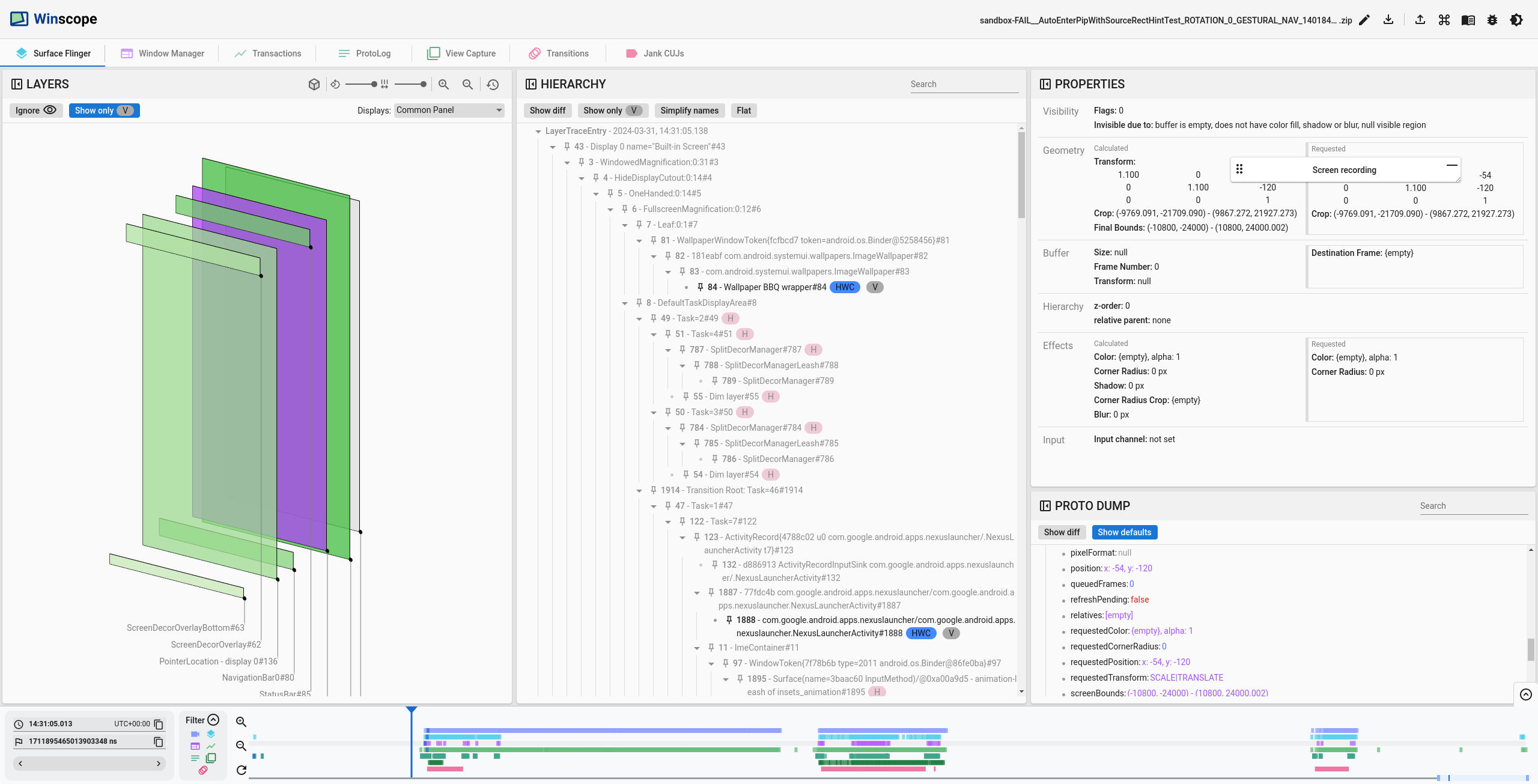Click the share/upload icon in title bar
Image resolution: width=1538 pixels, height=784 pixels.
coord(1420,19)
